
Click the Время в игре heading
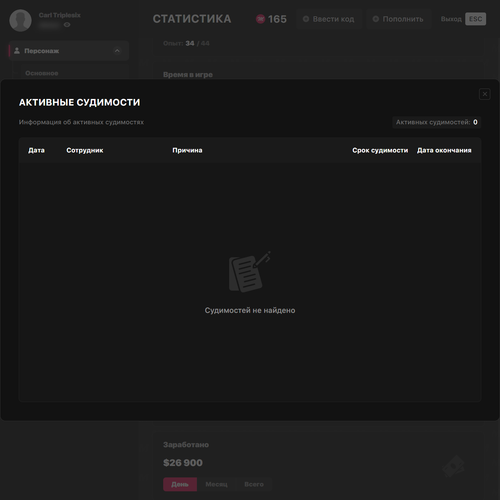click(188, 75)
